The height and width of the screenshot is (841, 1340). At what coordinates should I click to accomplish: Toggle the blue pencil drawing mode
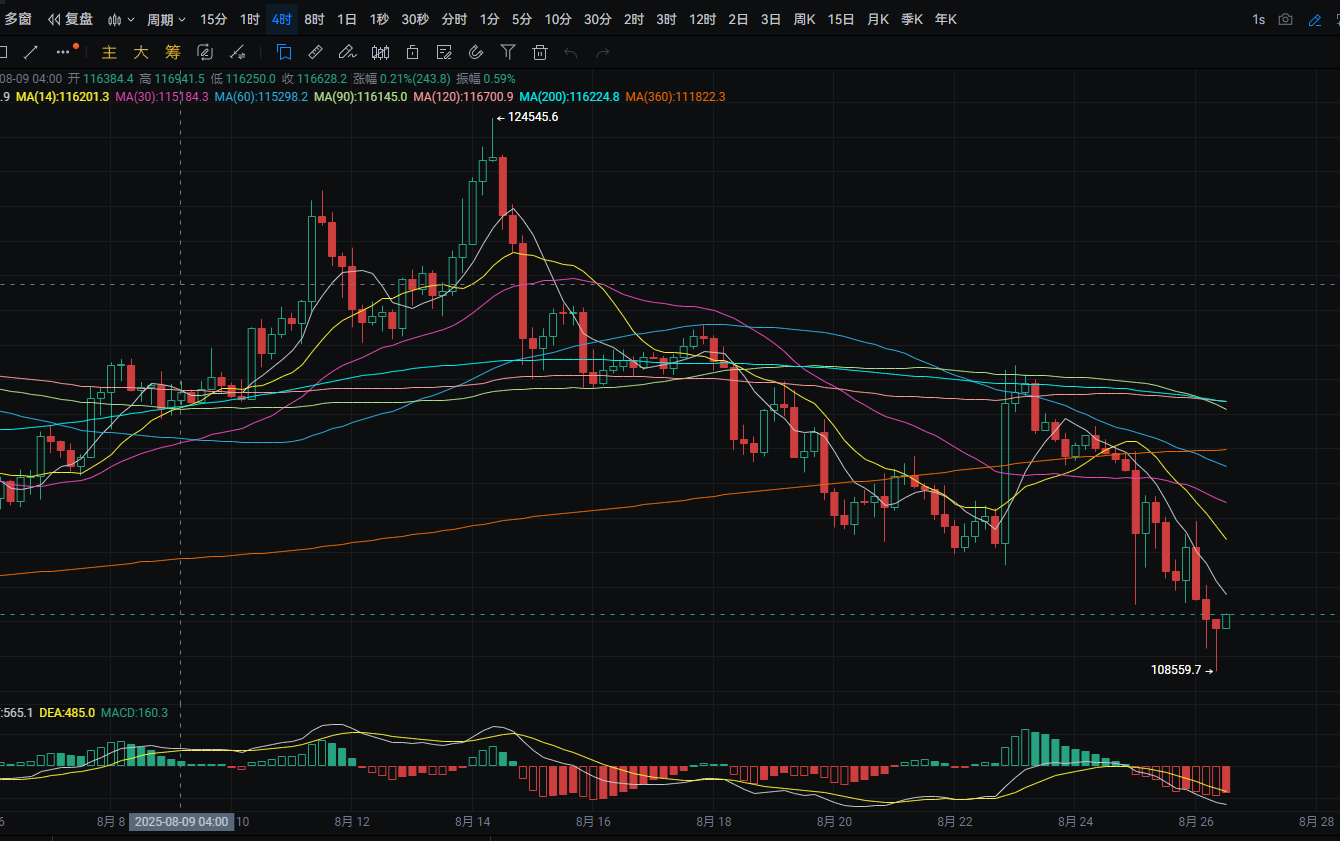(x=1315, y=19)
